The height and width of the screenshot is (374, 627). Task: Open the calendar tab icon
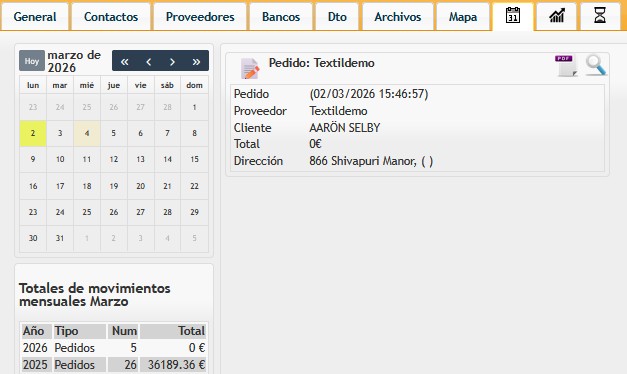click(513, 16)
